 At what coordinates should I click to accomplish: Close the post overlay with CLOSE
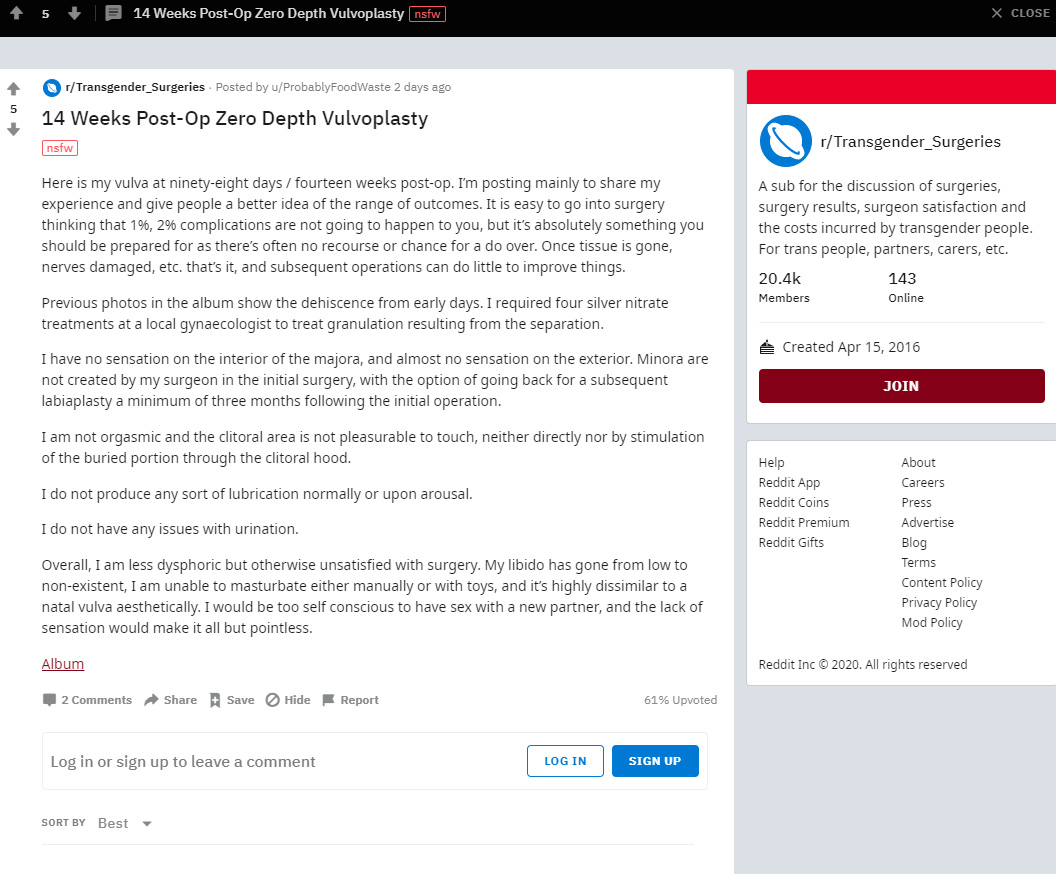coord(1020,13)
